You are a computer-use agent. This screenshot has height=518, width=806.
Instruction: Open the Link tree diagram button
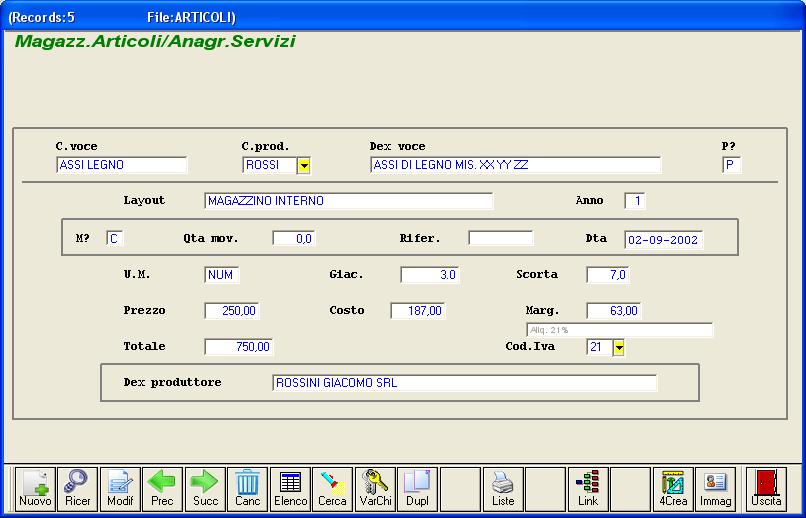click(588, 489)
